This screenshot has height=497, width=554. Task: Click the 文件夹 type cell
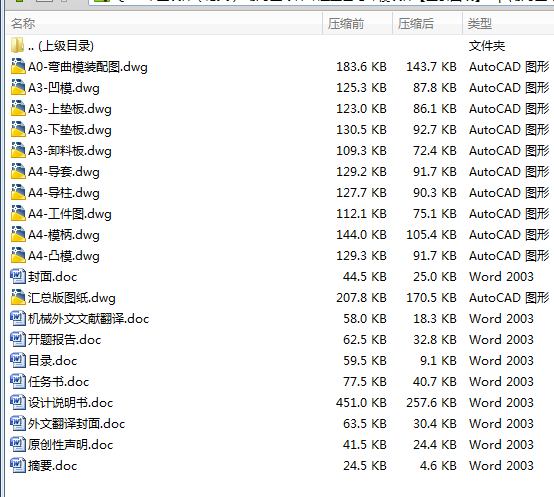tap(487, 46)
